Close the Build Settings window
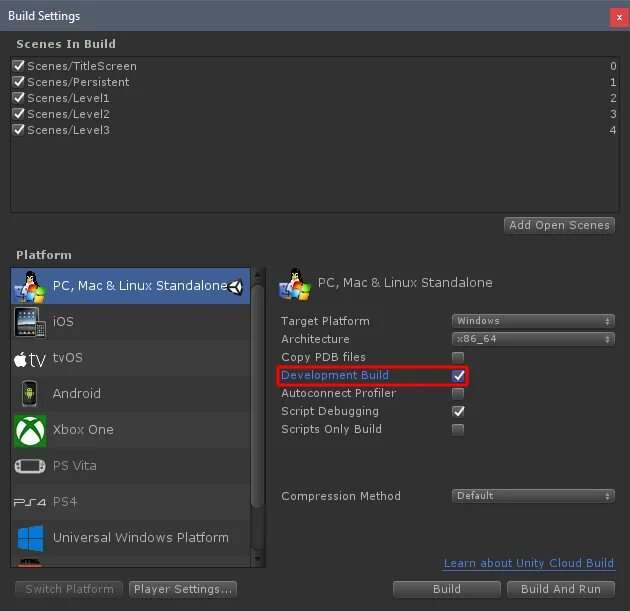 coord(619,17)
